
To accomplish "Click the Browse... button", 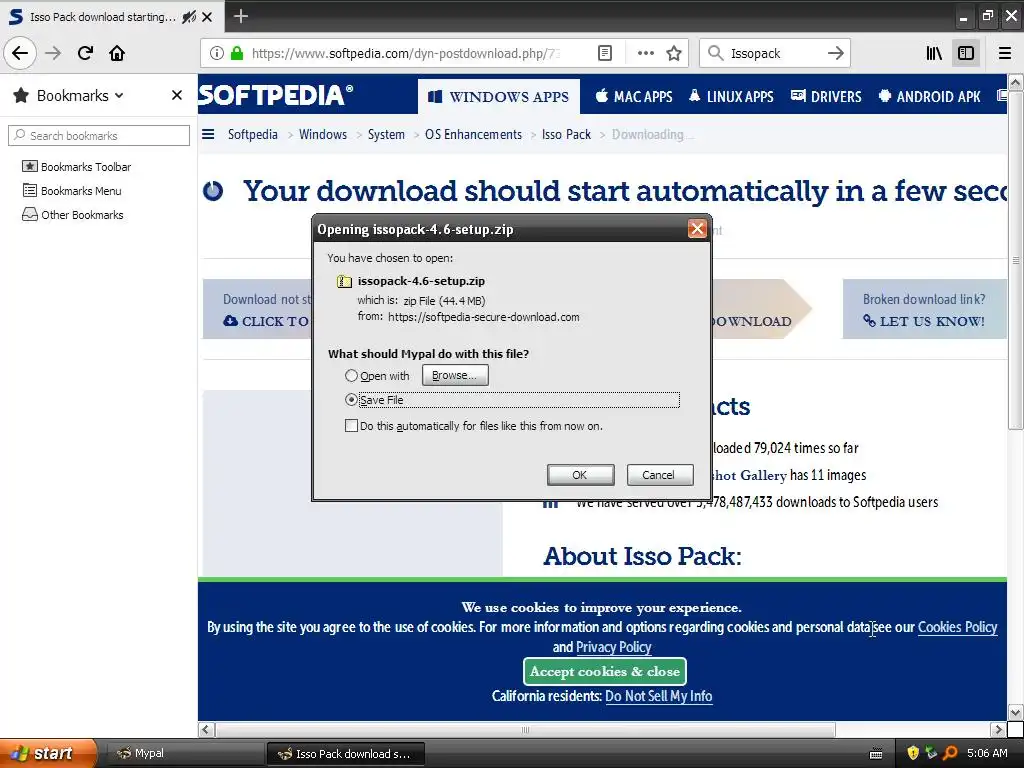I will pyautogui.click(x=455, y=376).
